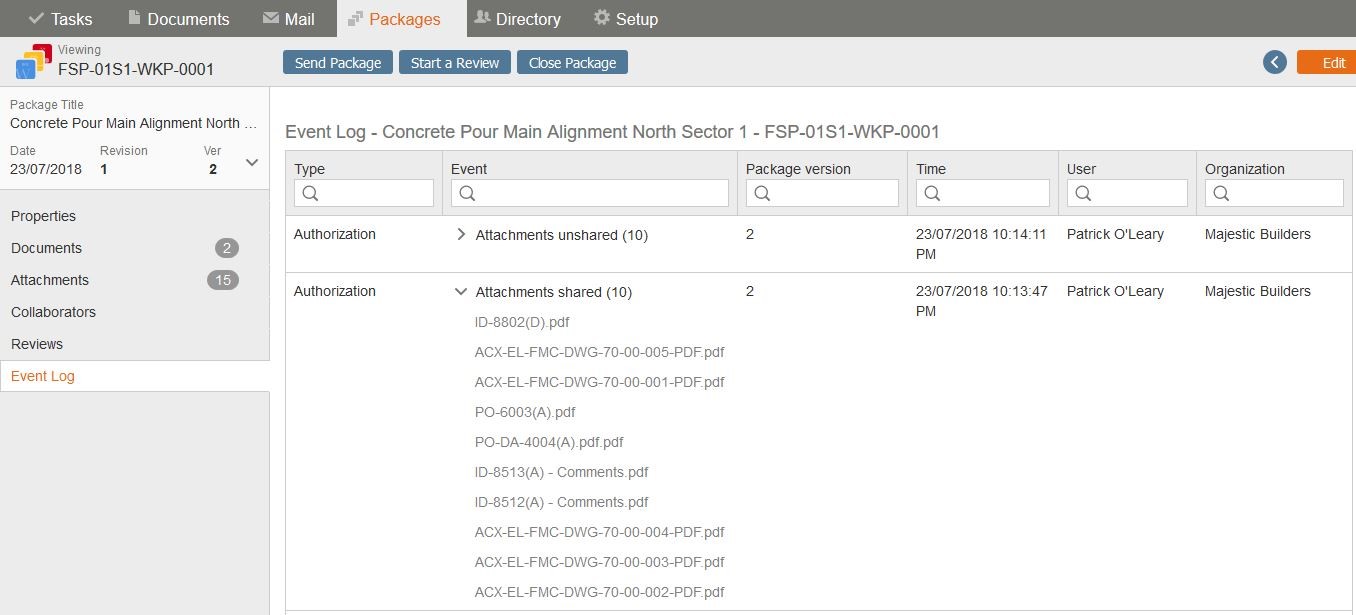This screenshot has height=615, width=1356.
Task: Click the search icon in Organization filter
Action: point(1221,194)
